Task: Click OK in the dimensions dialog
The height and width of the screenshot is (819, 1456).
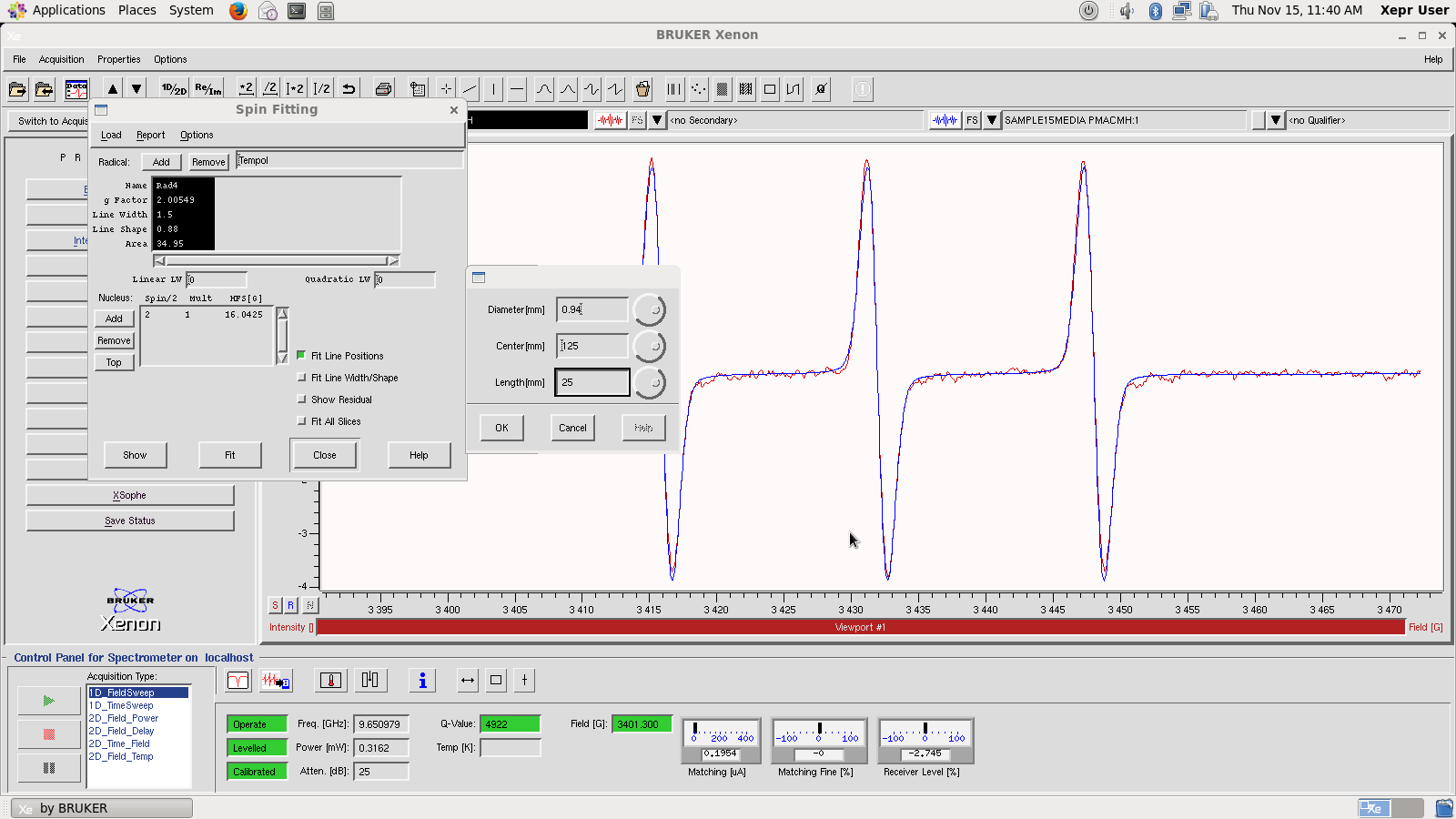Action: tap(501, 428)
